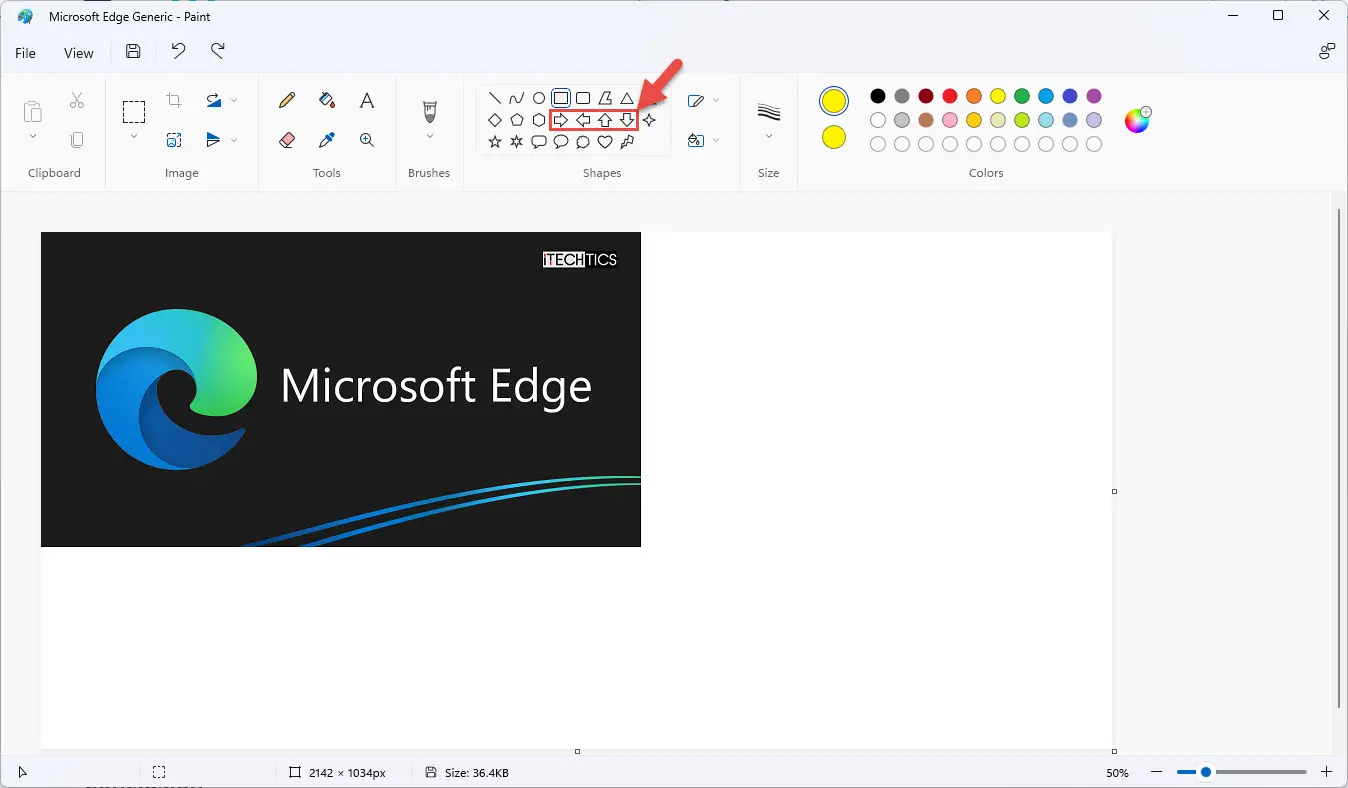Expand the Flip dropdown arrow
1348x788 pixels.
234,140
